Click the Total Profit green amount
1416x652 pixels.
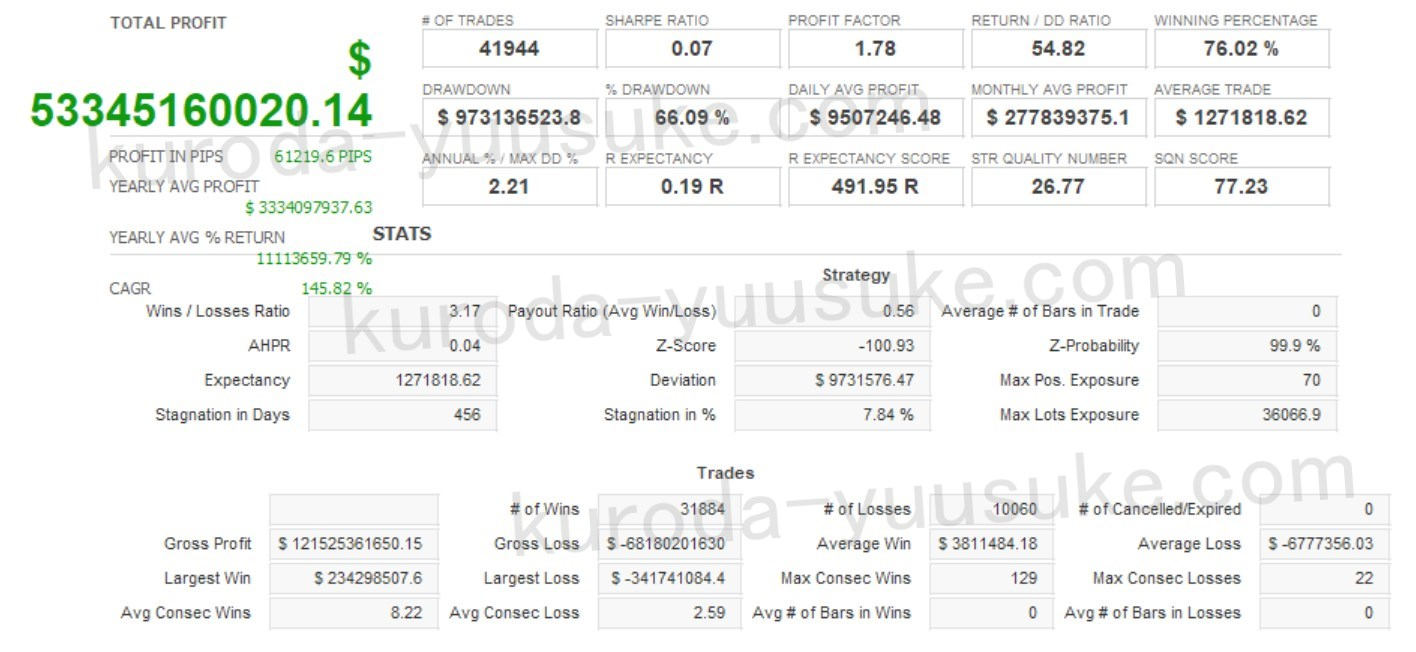201,110
